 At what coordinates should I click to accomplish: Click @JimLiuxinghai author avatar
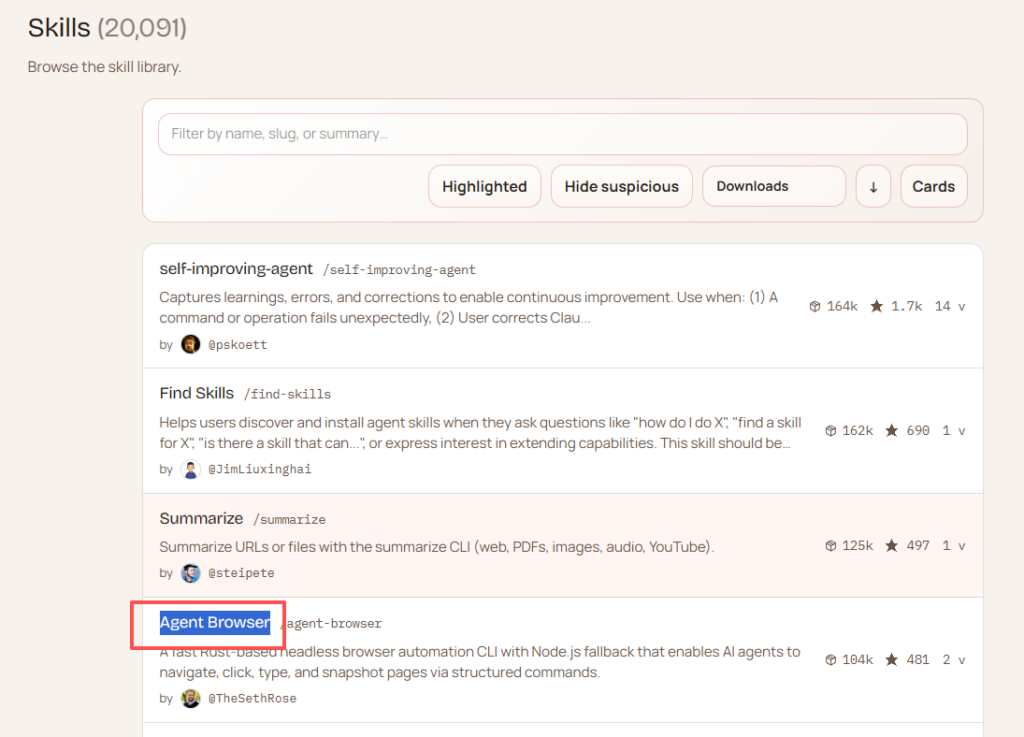coord(190,469)
